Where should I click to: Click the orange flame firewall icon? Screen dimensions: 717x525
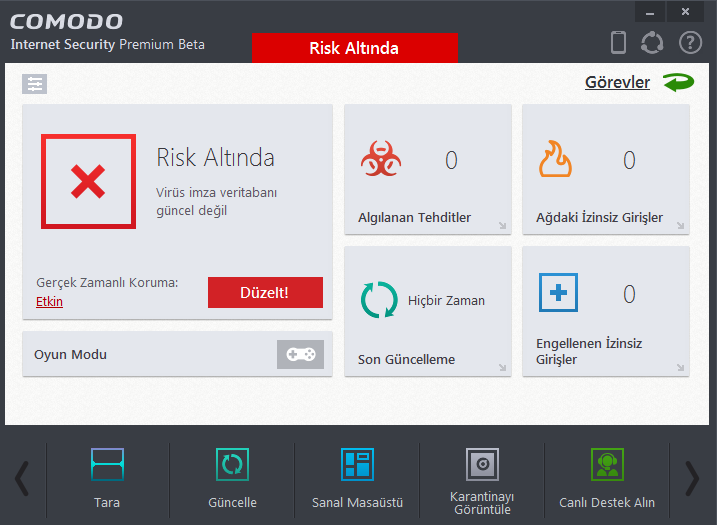coord(555,159)
